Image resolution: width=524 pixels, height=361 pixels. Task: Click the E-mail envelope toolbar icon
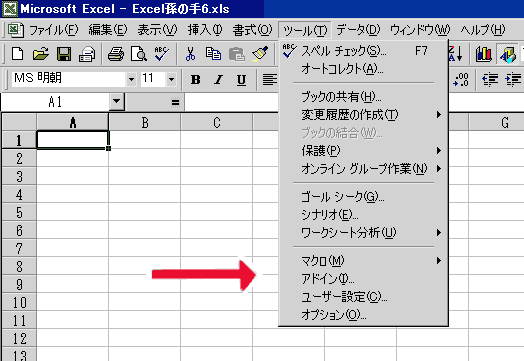[x=87, y=54]
